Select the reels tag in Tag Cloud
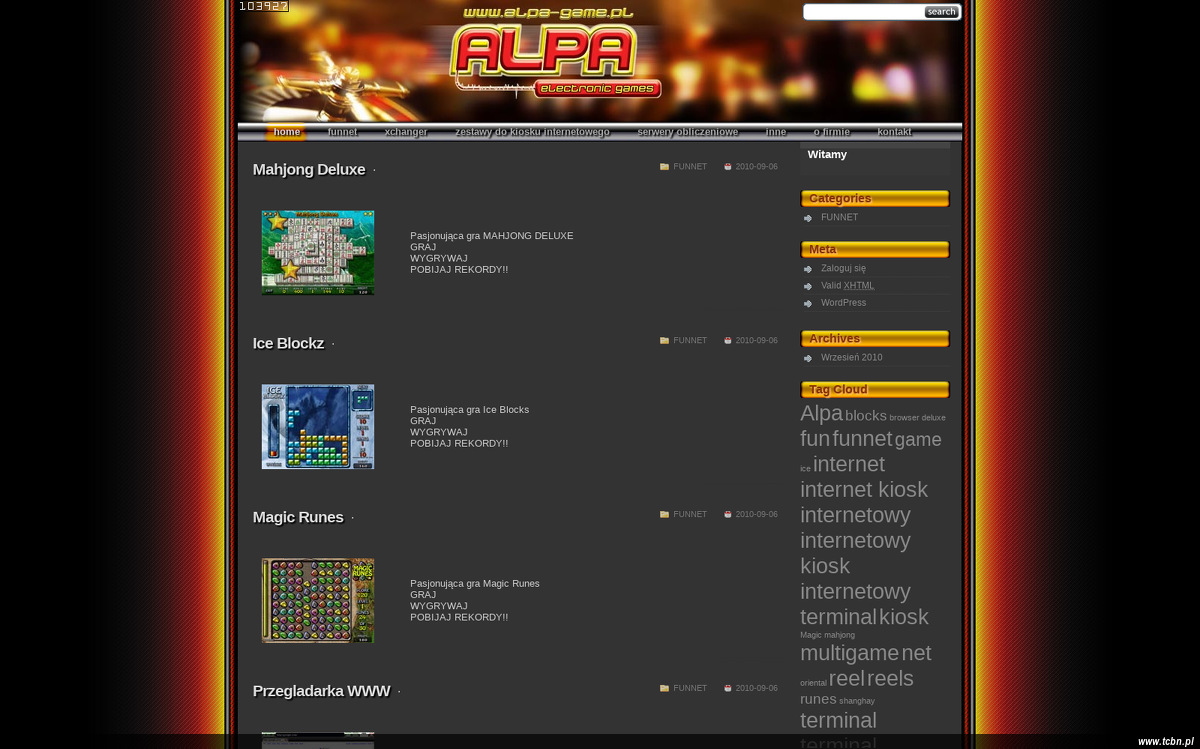1200x749 pixels. (x=890, y=679)
